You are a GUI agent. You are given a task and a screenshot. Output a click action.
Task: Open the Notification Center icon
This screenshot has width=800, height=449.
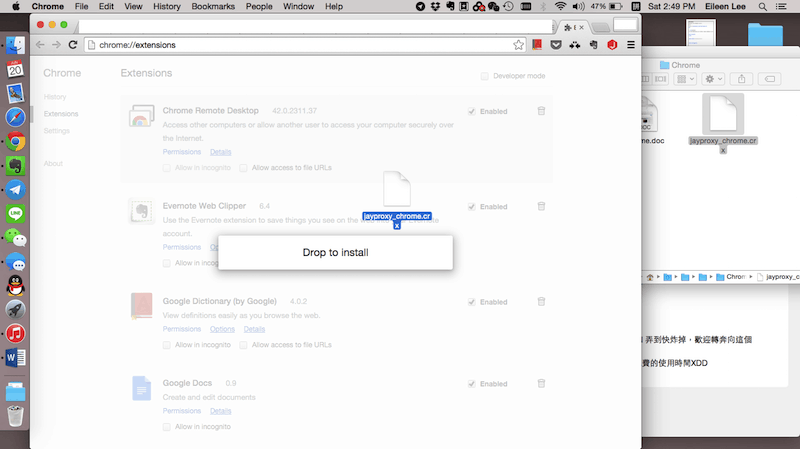point(781,7)
